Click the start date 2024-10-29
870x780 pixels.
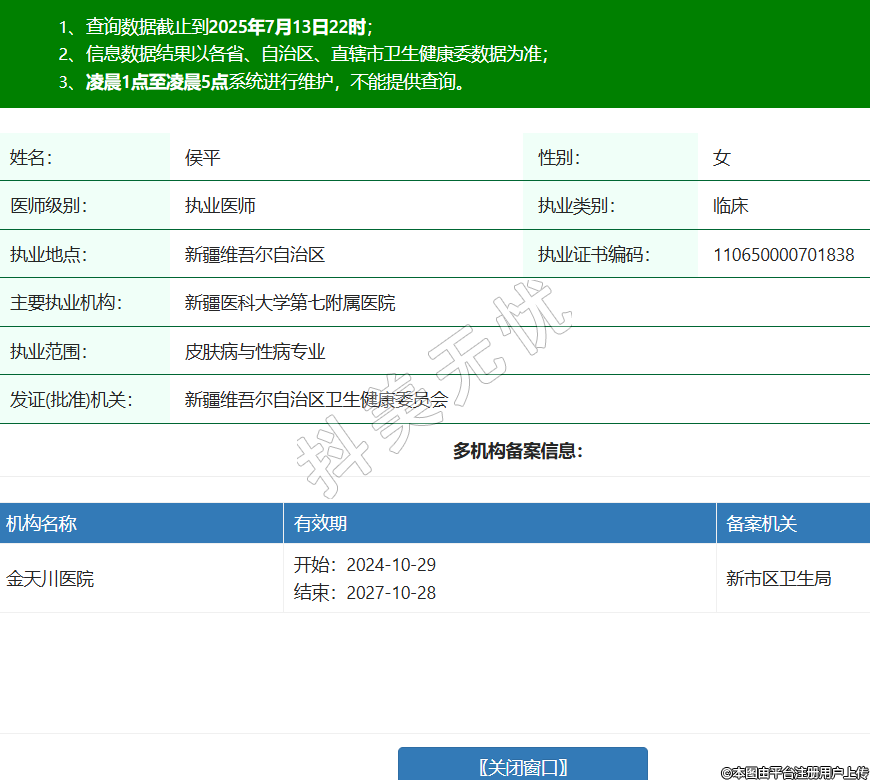coord(390,565)
